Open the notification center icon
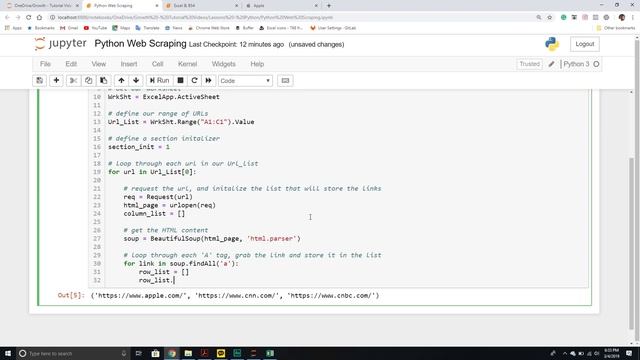The width and height of the screenshot is (640, 360). click(629, 353)
